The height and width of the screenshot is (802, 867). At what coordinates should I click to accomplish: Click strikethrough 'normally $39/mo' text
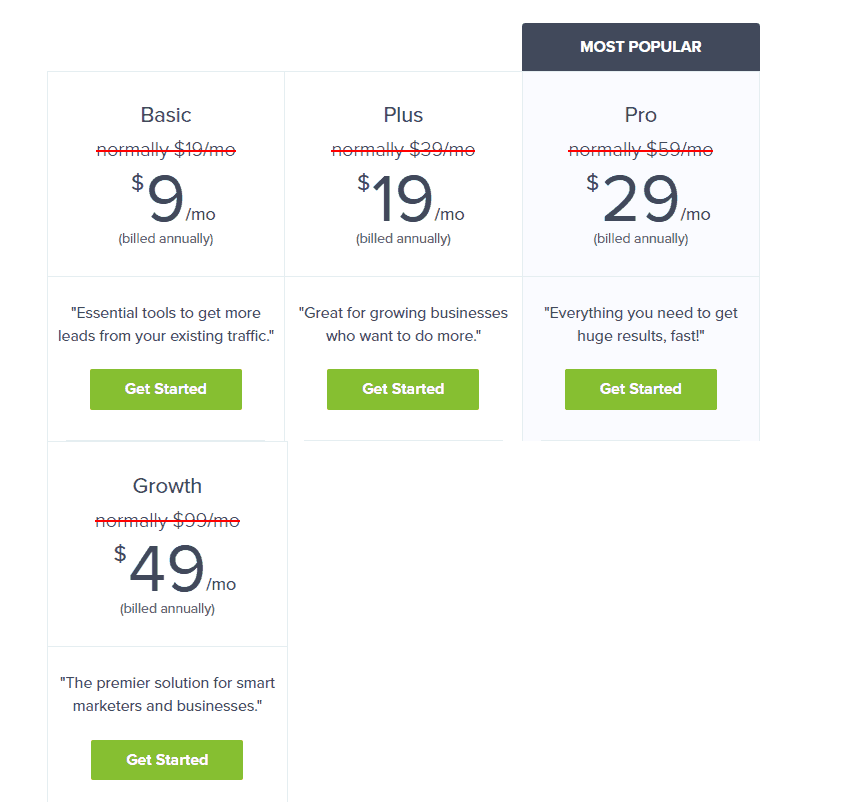pyautogui.click(x=403, y=149)
